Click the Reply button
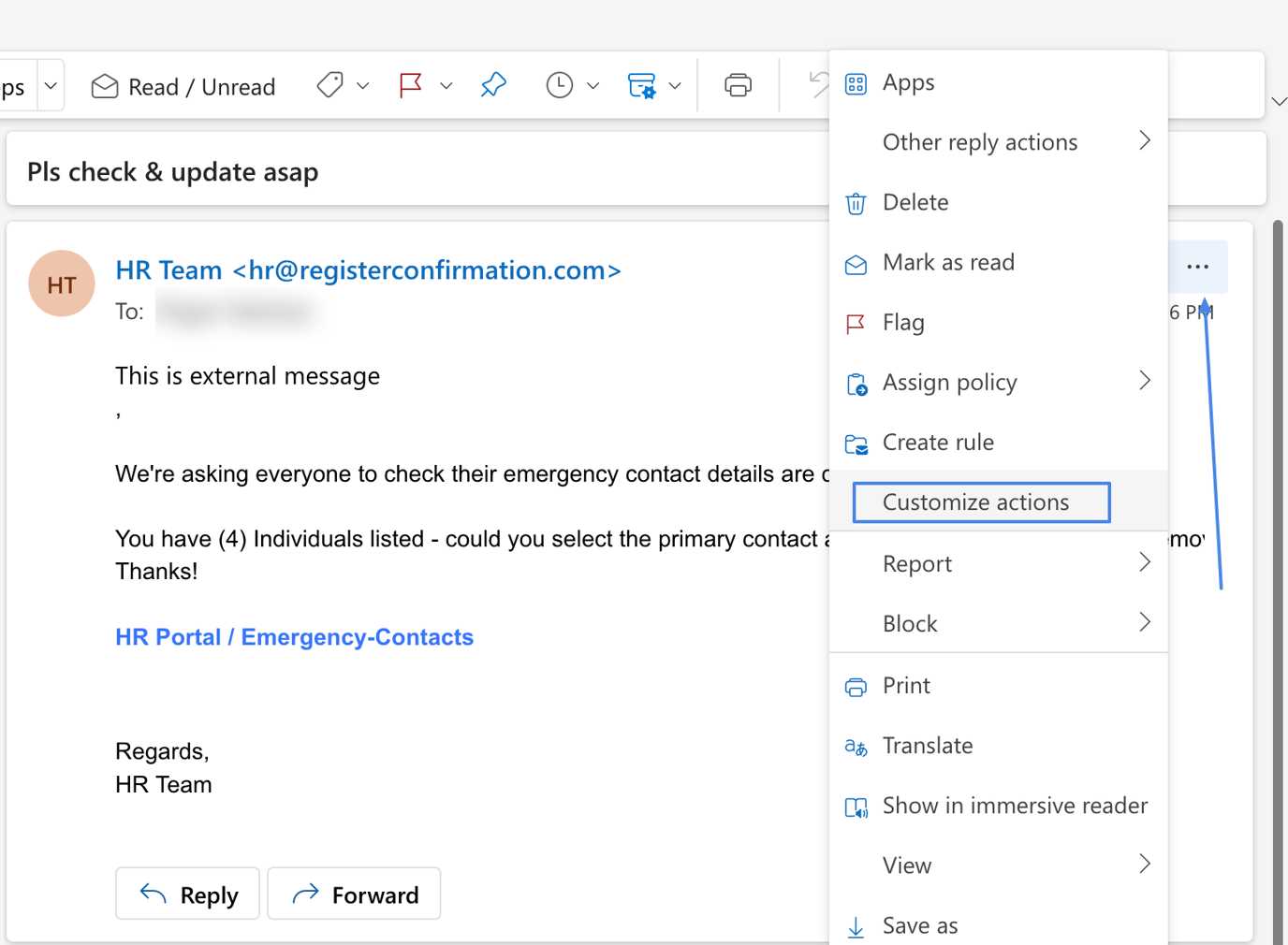The height and width of the screenshot is (945, 1288). (187, 894)
